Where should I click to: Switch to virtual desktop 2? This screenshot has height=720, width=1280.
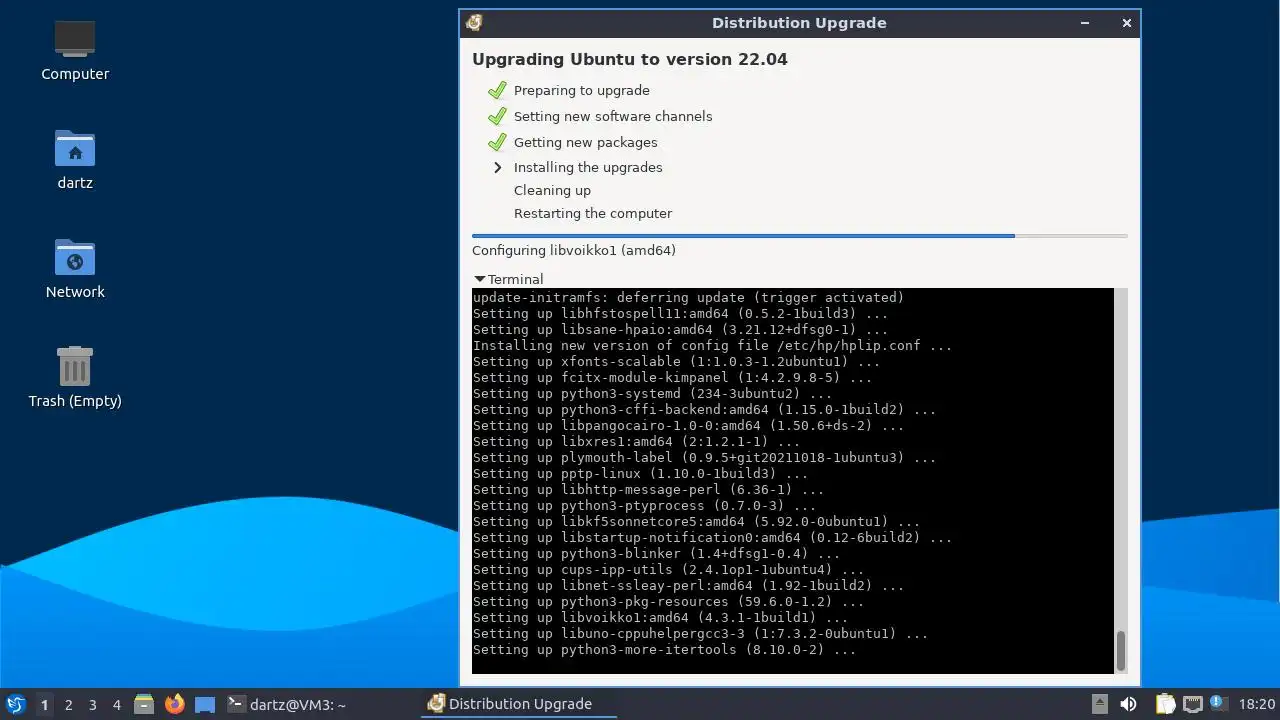pos(68,704)
